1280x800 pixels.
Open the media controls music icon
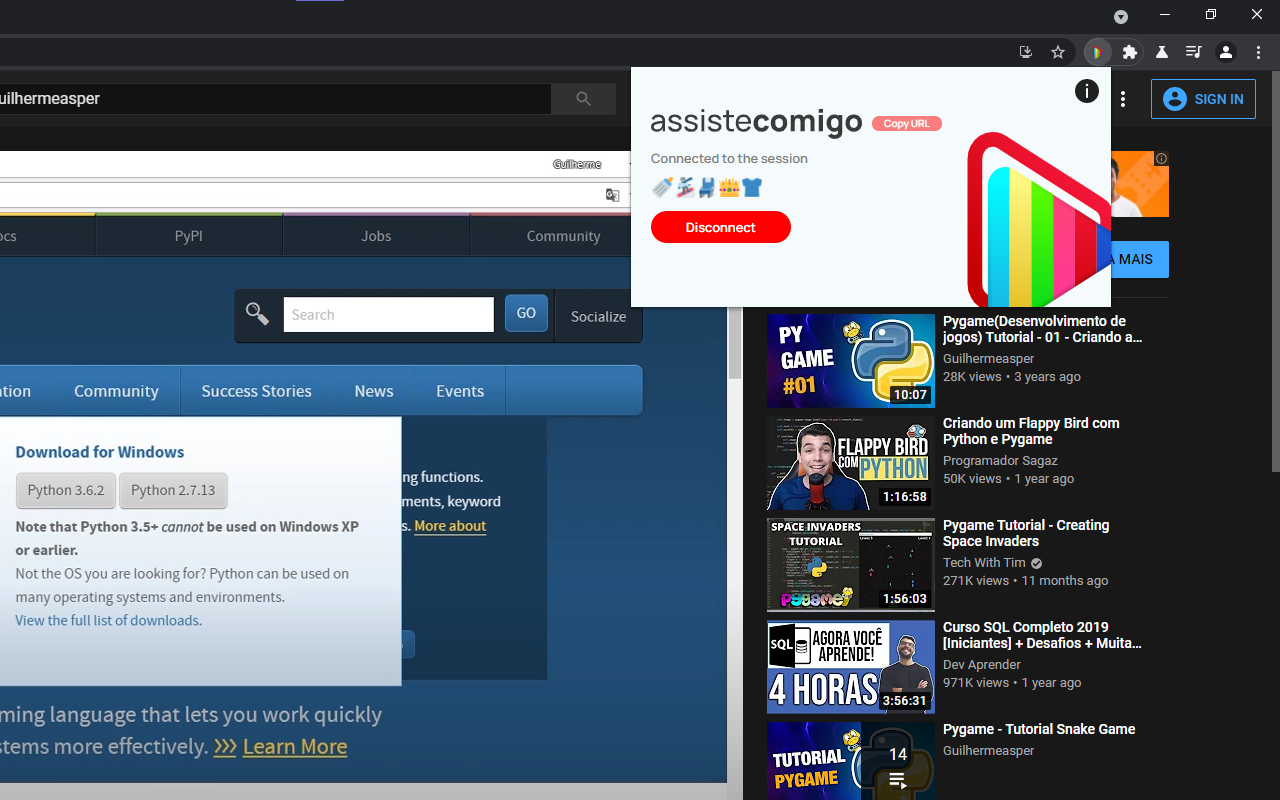click(x=1194, y=52)
